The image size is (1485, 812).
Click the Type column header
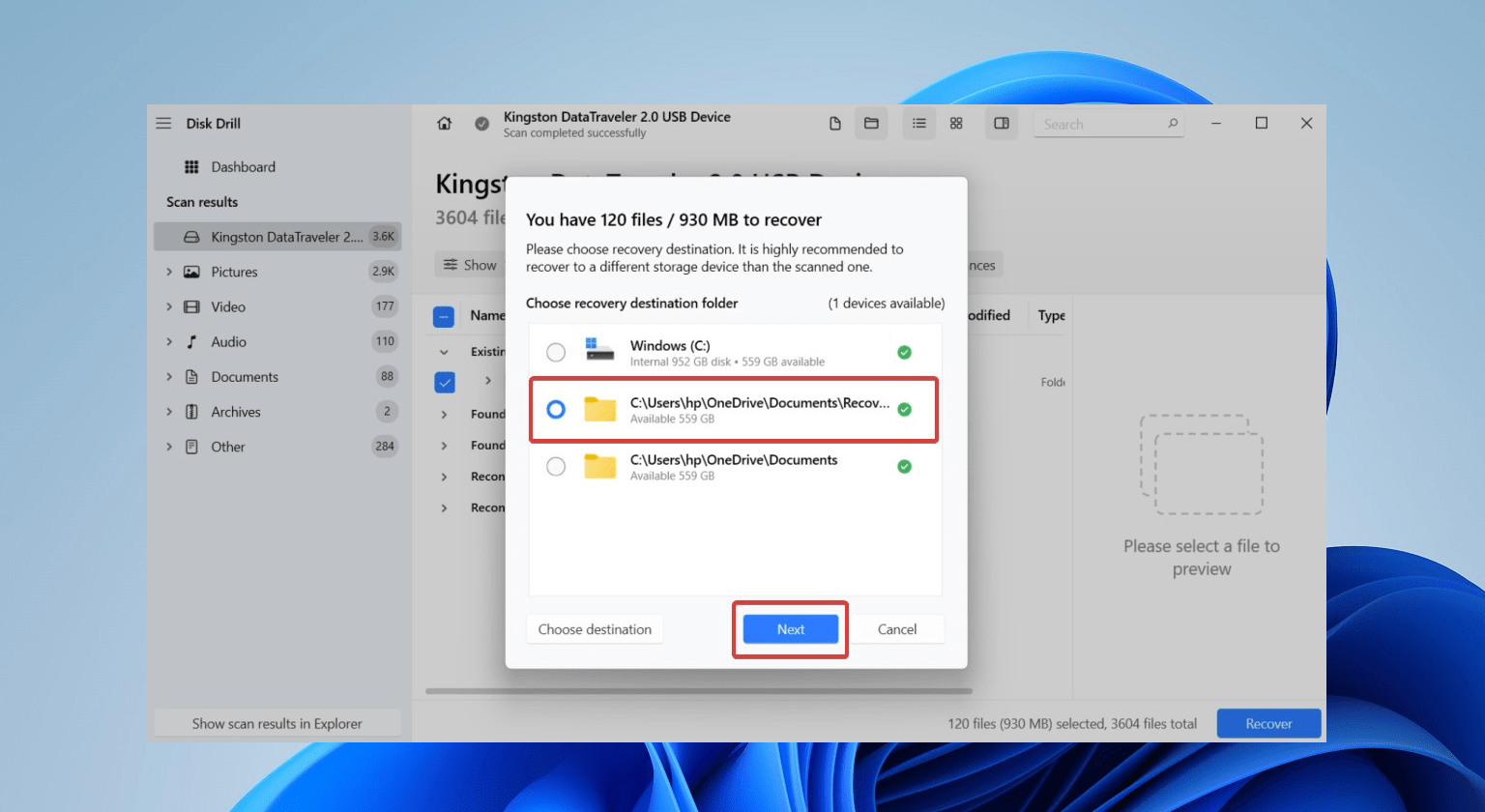(1051, 316)
